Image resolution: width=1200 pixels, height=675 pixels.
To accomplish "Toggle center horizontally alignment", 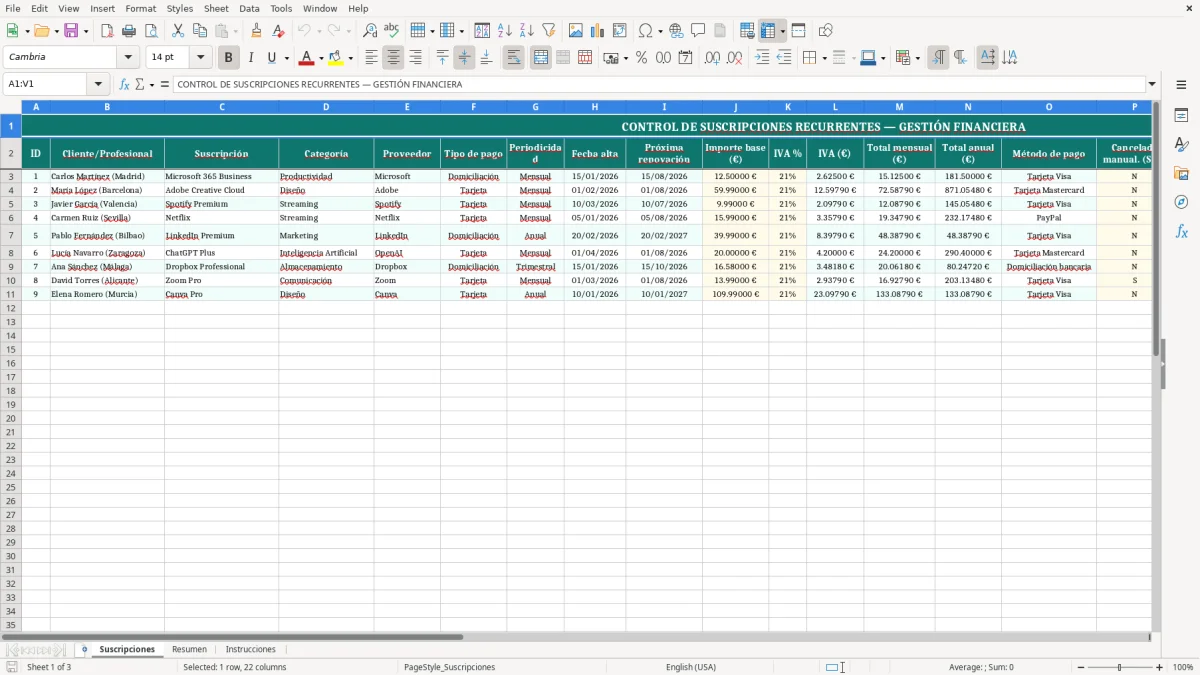I will click(x=394, y=58).
